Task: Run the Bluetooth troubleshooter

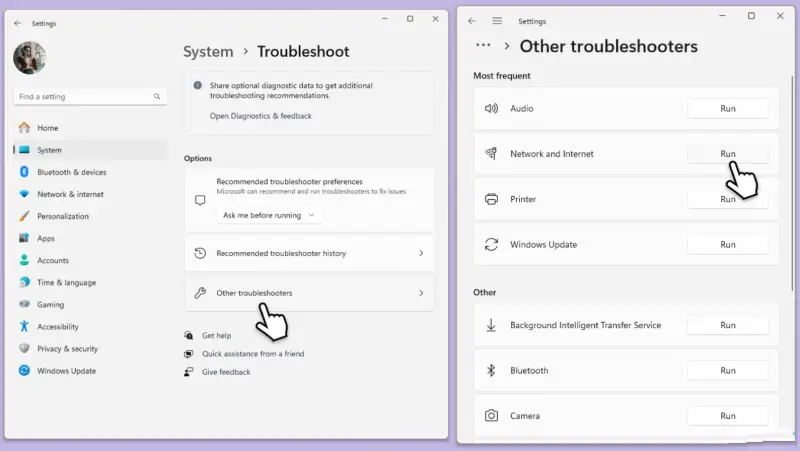Action: tap(728, 370)
